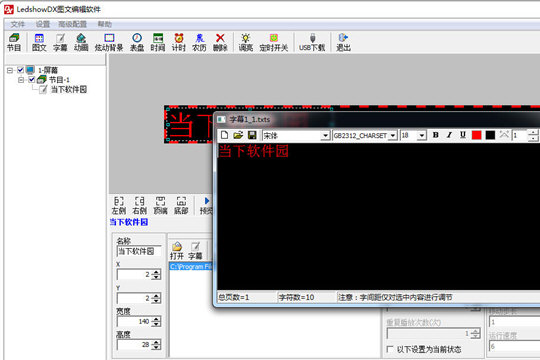
Task: Click USB下载 download icon
Action: (x=312, y=42)
